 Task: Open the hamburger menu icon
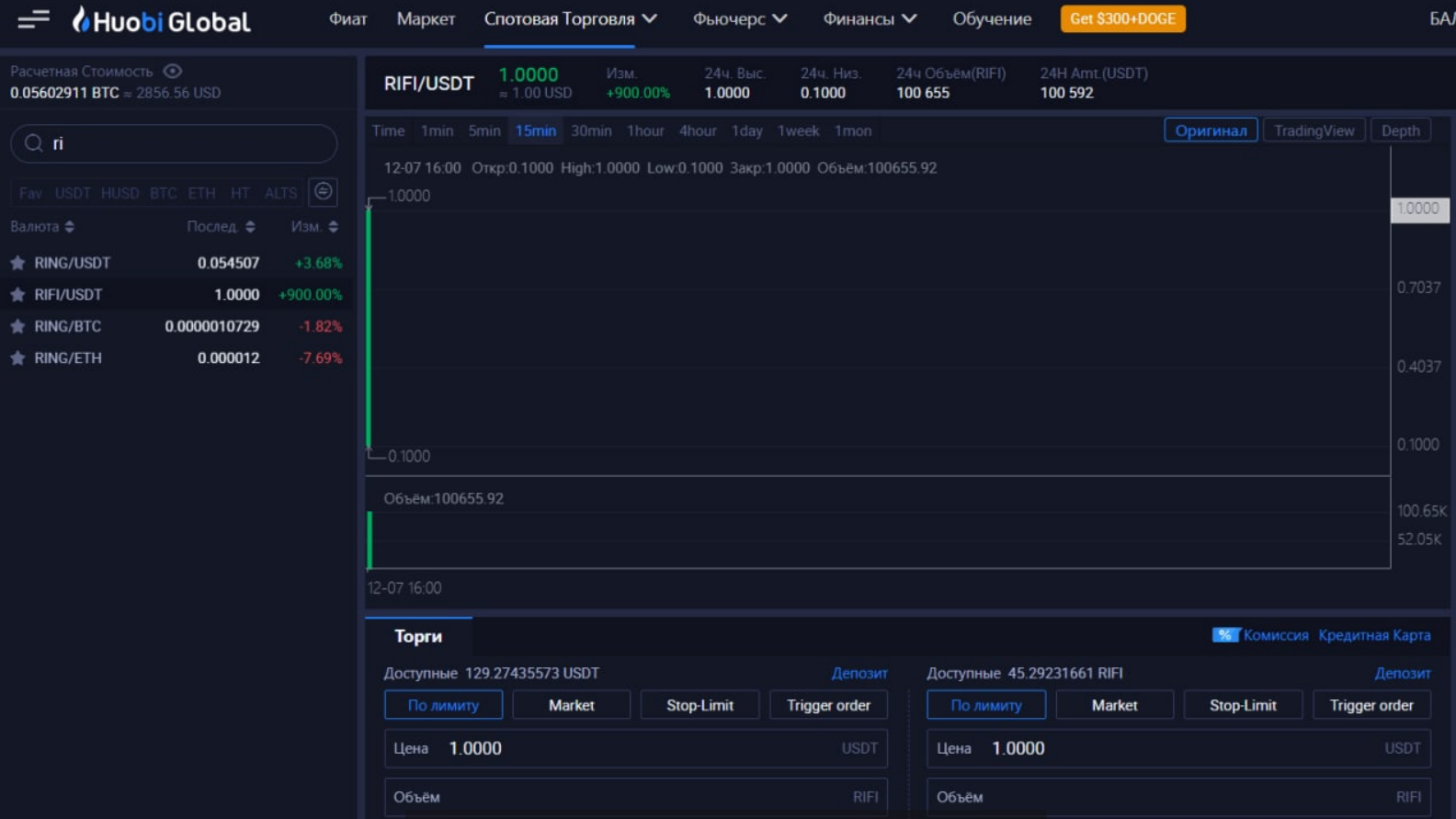pos(33,19)
